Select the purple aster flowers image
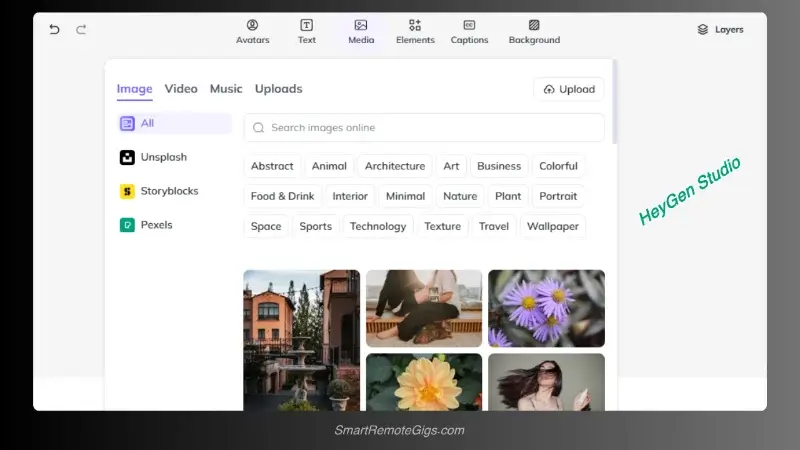 coord(546,309)
